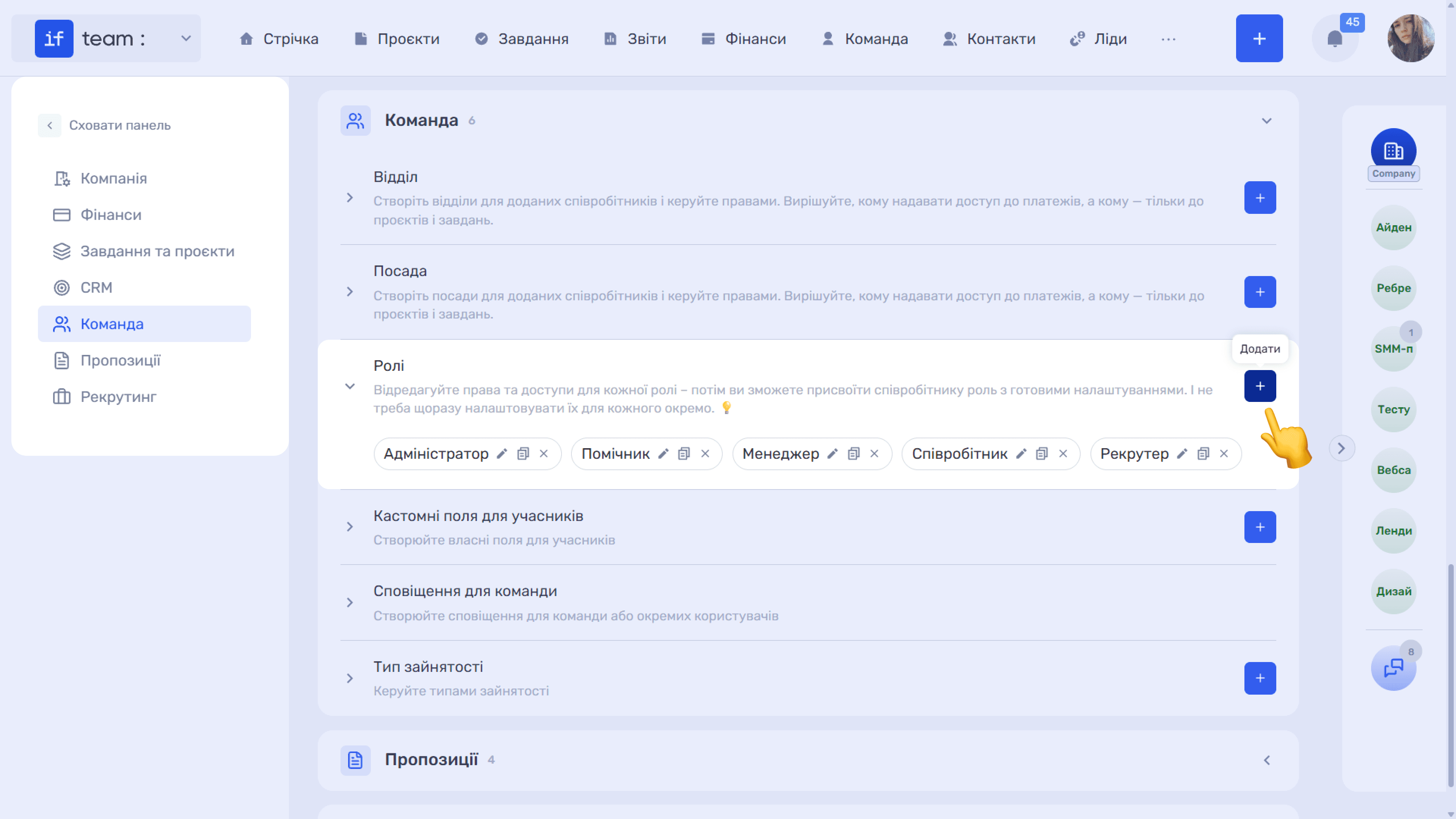
Task: Copy the Менеджер role
Action: 854,454
